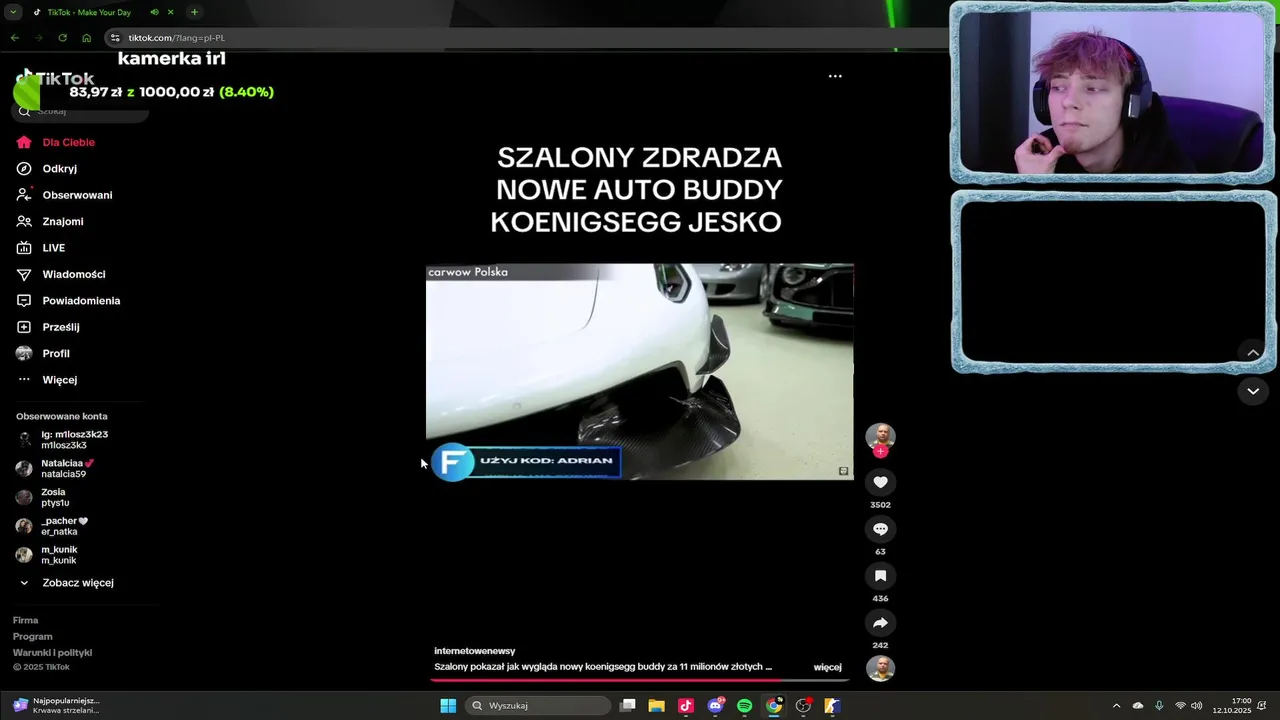Open the spinning sound disc avatar

880,668
